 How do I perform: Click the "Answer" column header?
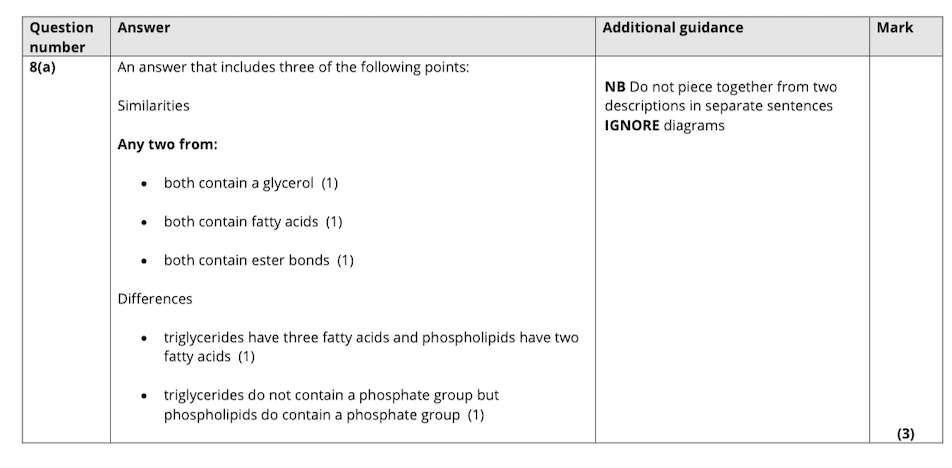pos(143,28)
